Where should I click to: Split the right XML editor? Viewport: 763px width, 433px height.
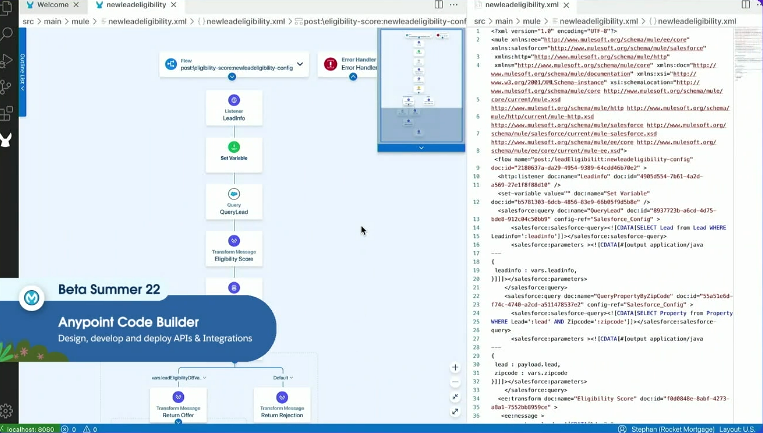coord(746,5)
